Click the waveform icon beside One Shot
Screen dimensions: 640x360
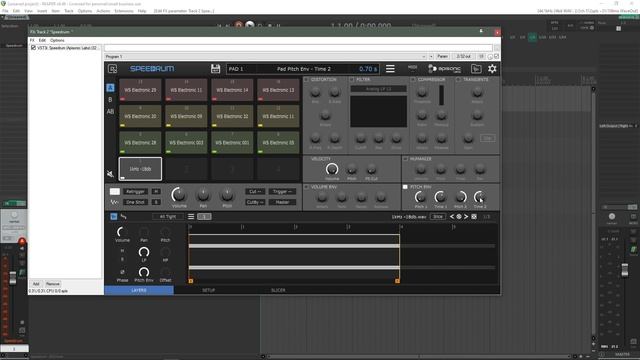pos(114,202)
